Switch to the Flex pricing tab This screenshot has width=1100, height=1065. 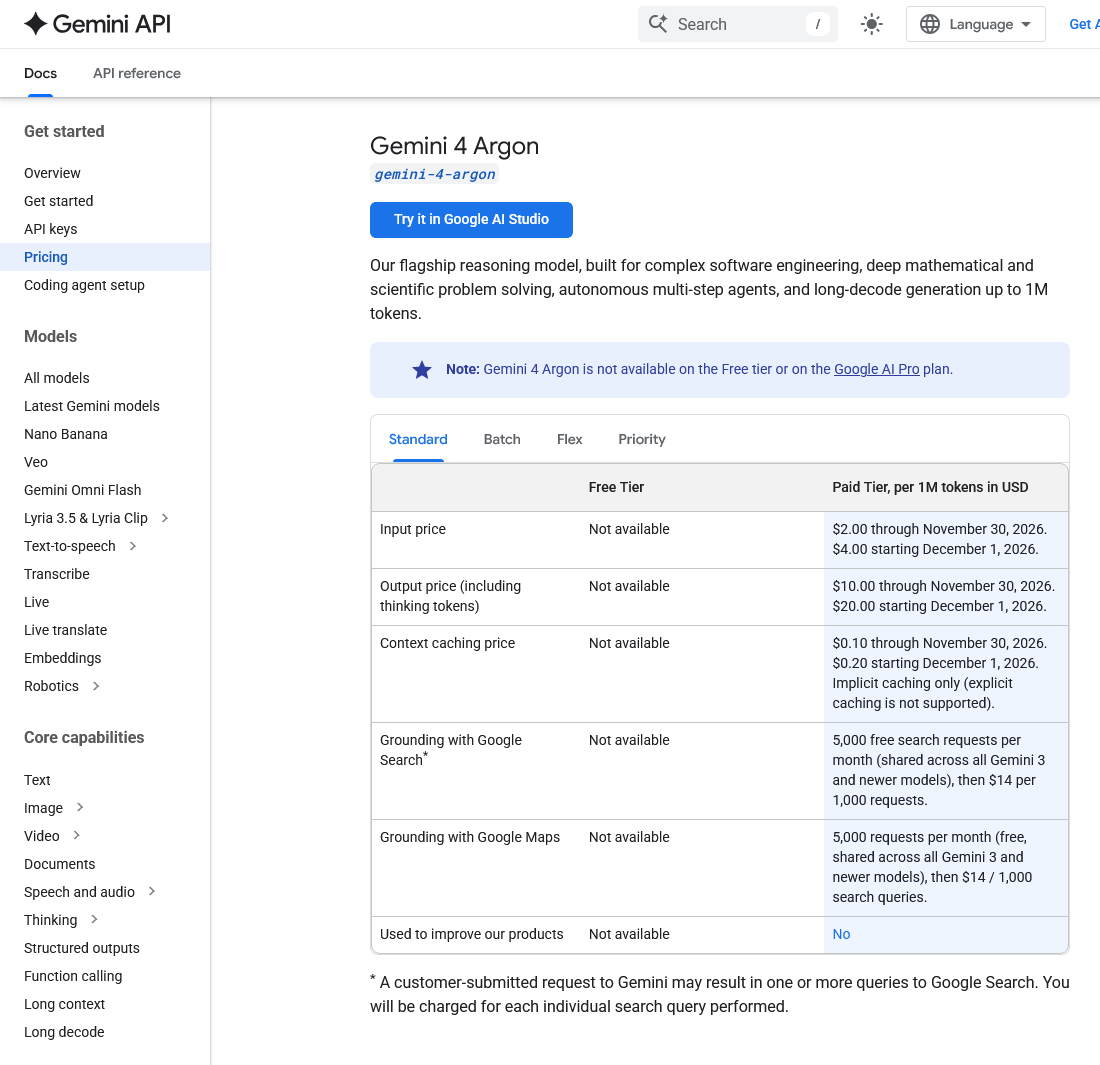(x=570, y=439)
